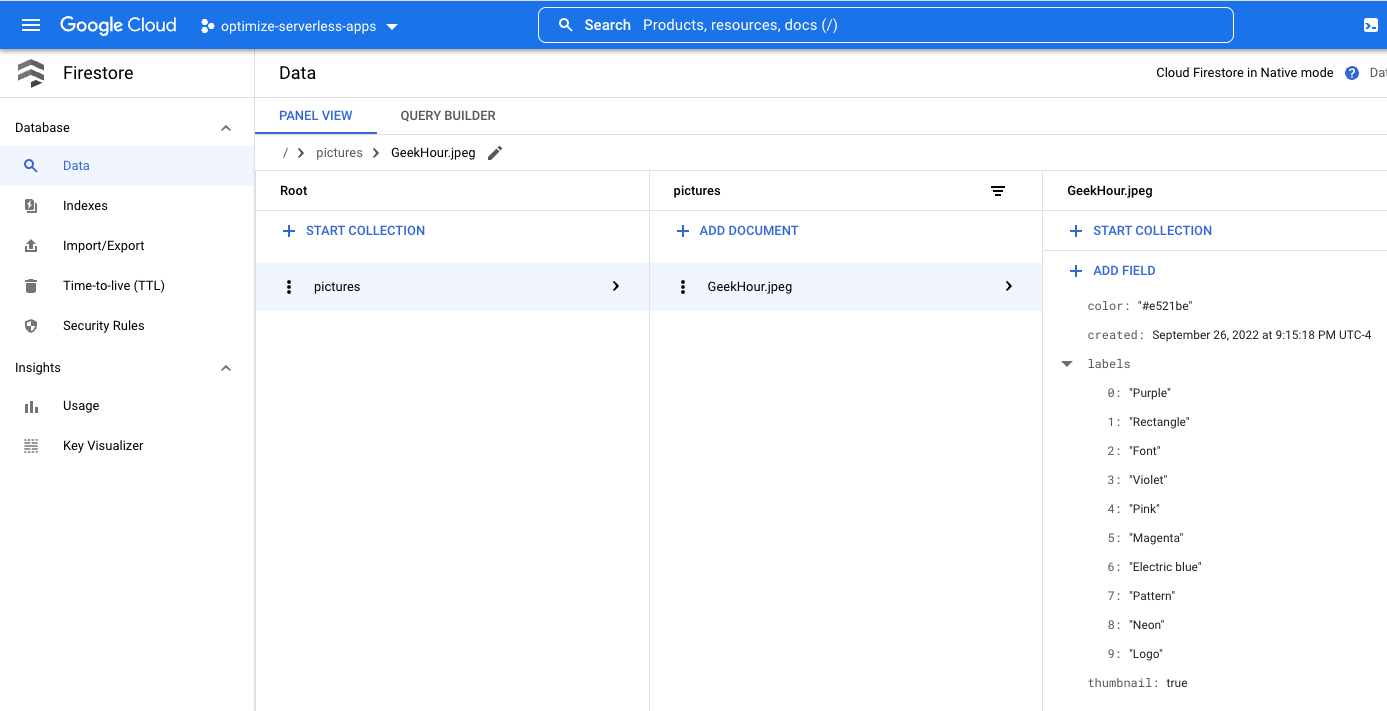Click the help icon next to Native mode

(1352, 73)
